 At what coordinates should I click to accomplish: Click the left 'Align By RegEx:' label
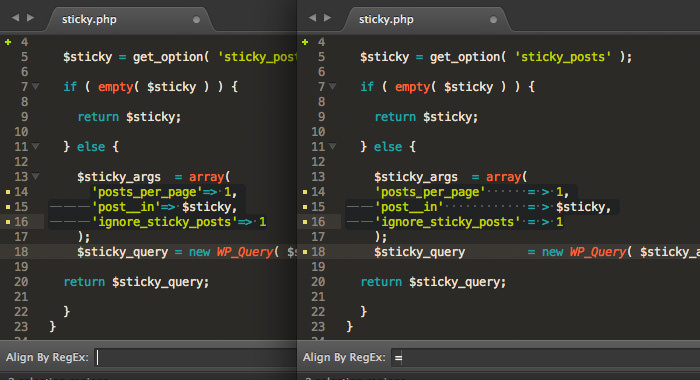click(47, 357)
